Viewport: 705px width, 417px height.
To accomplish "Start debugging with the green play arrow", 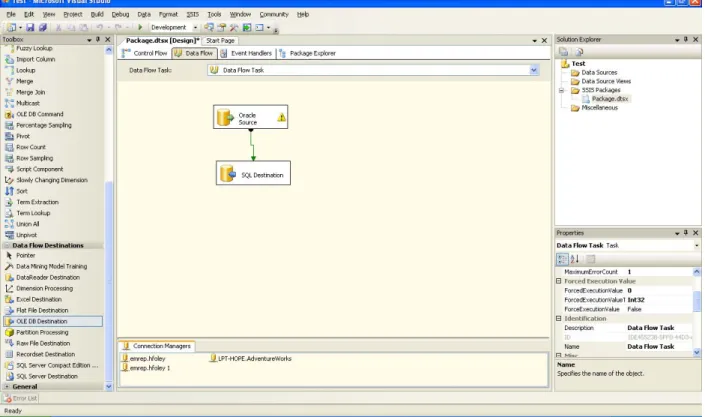I will tap(140, 27).
